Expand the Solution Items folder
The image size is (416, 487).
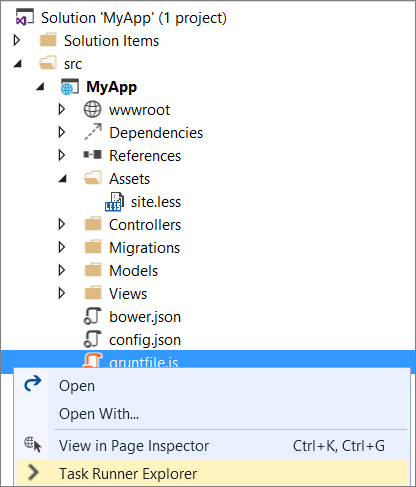click(x=17, y=40)
